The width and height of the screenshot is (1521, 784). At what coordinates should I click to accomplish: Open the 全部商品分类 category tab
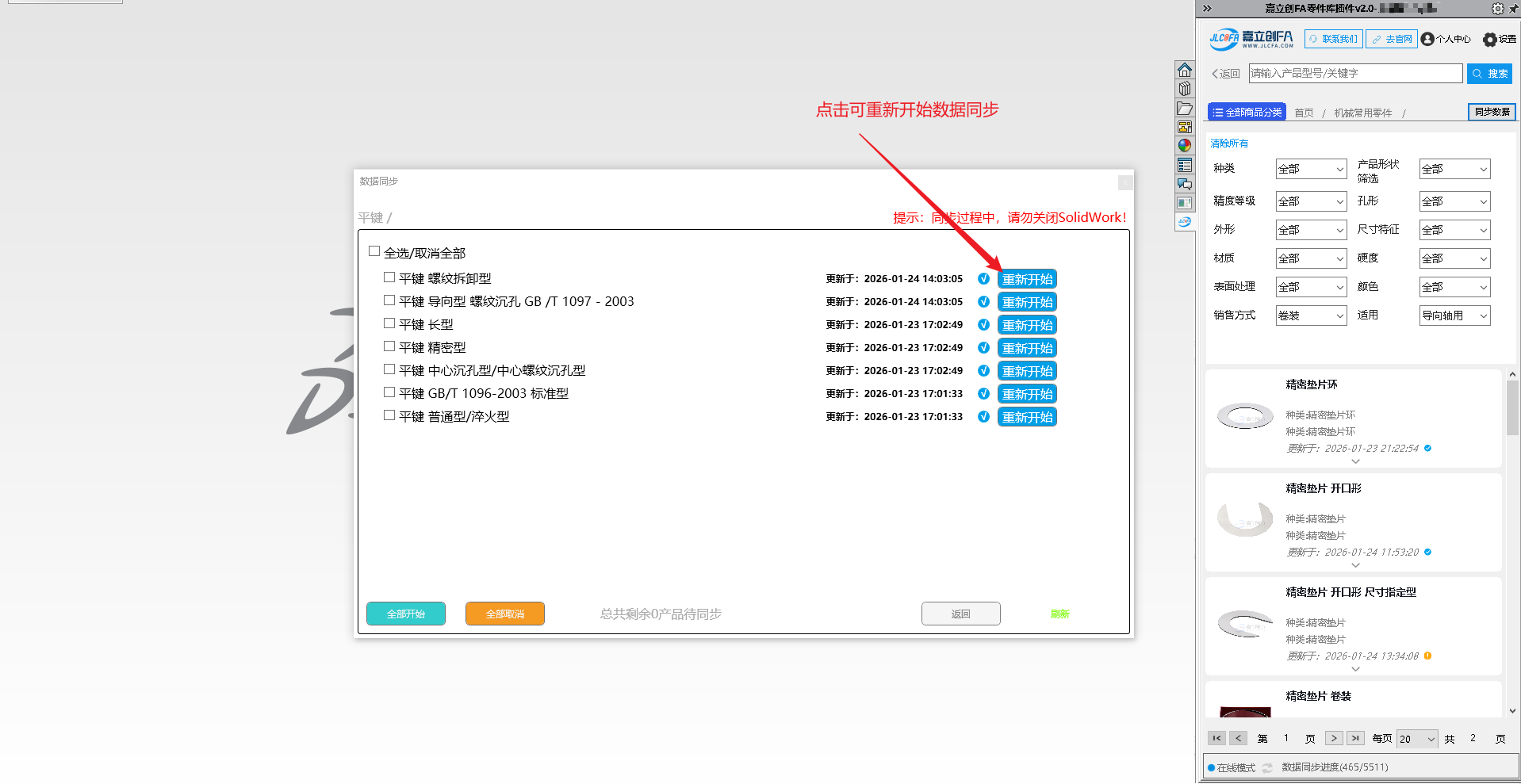click(1247, 113)
